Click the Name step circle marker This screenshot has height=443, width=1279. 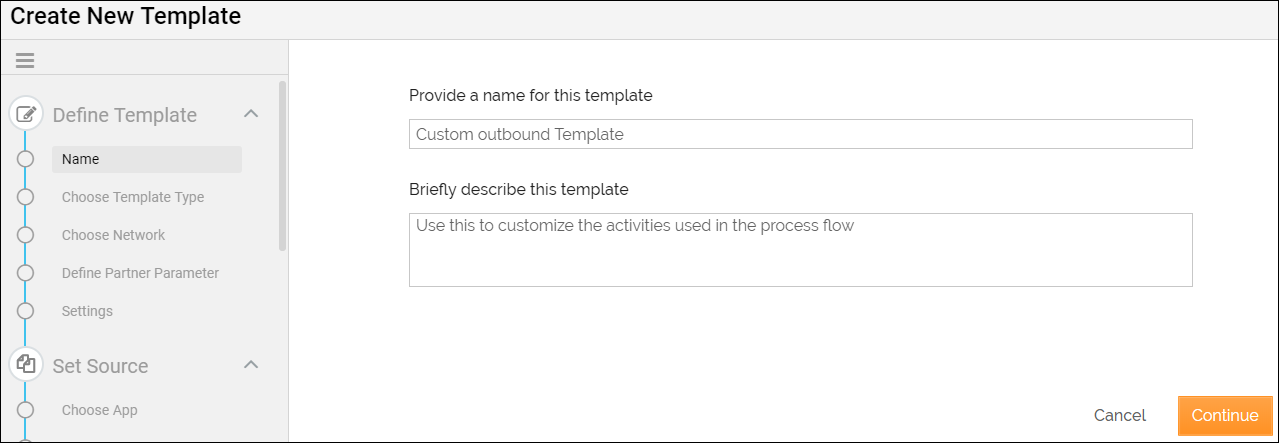pyautogui.click(x=26, y=159)
